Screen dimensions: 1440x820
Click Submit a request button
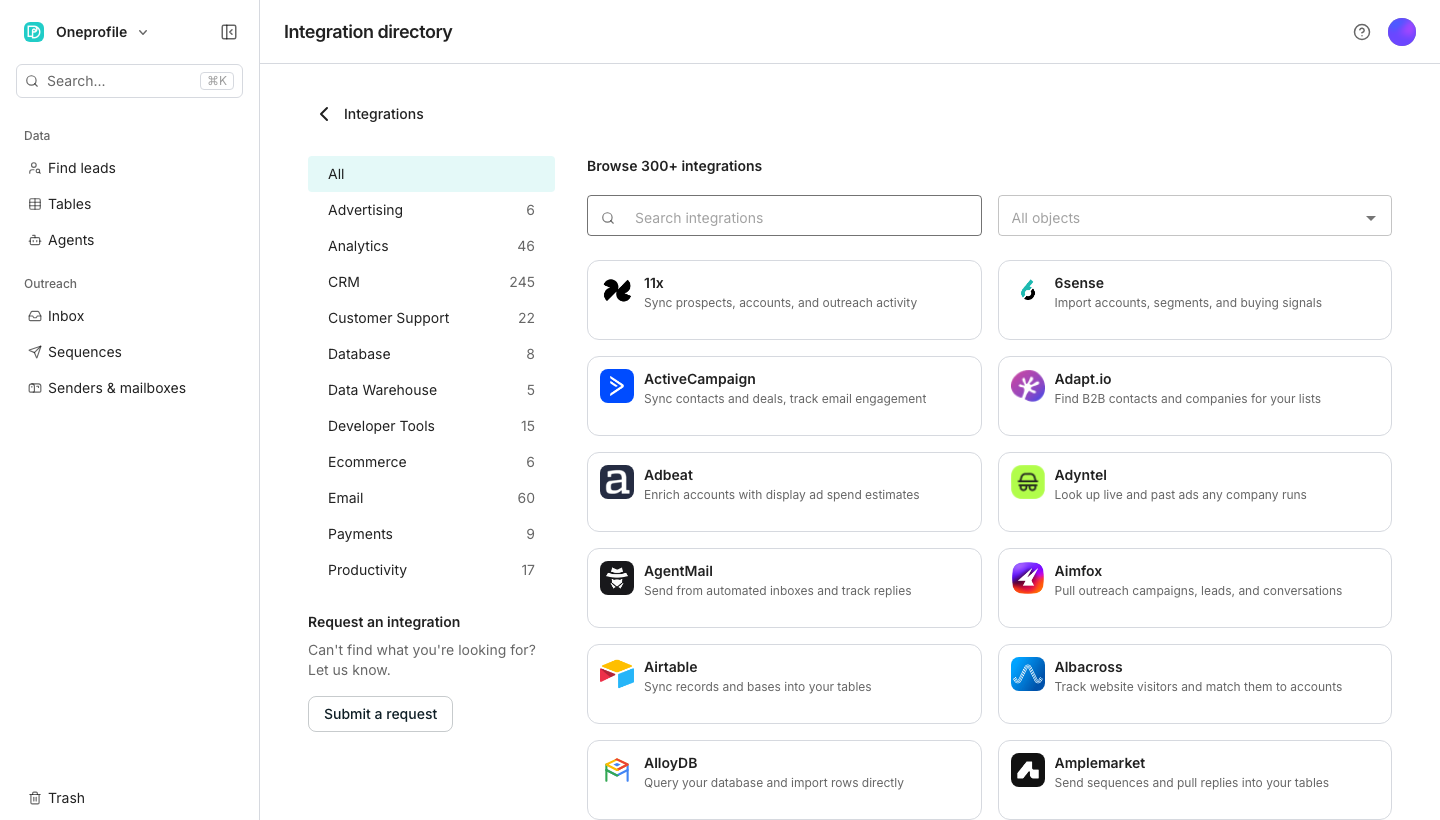point(380,714)
